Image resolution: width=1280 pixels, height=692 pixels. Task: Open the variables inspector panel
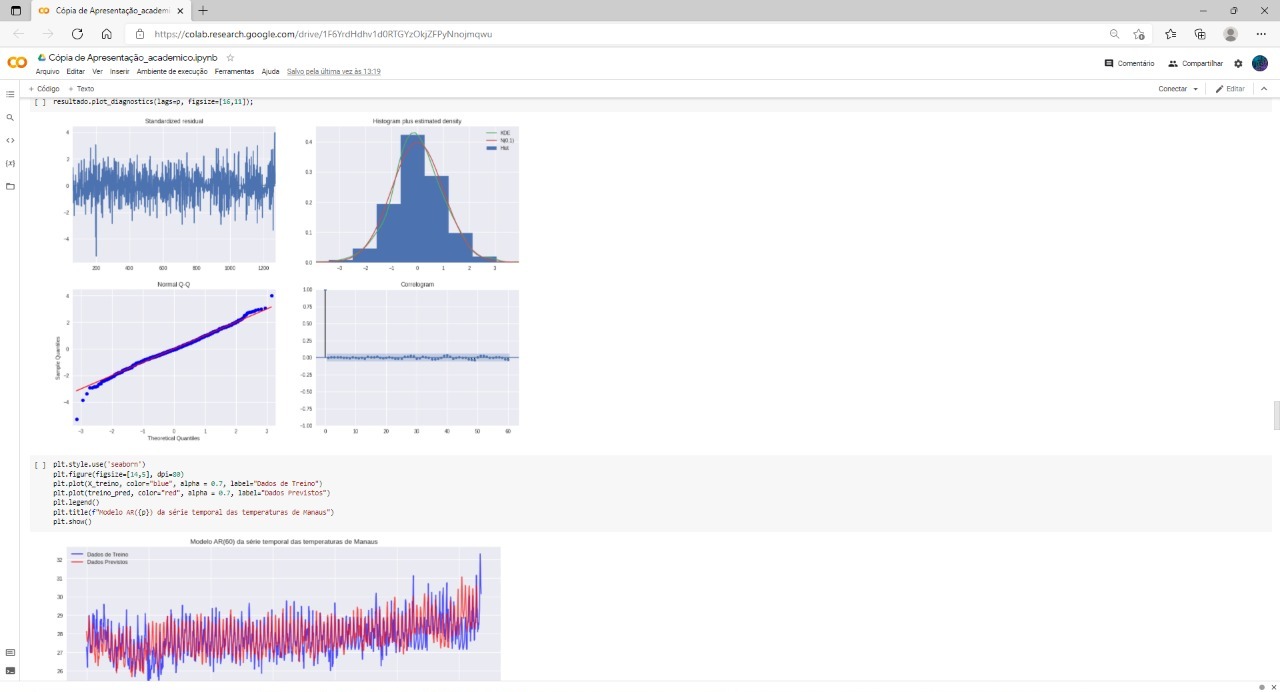click(x=10, y=163)
